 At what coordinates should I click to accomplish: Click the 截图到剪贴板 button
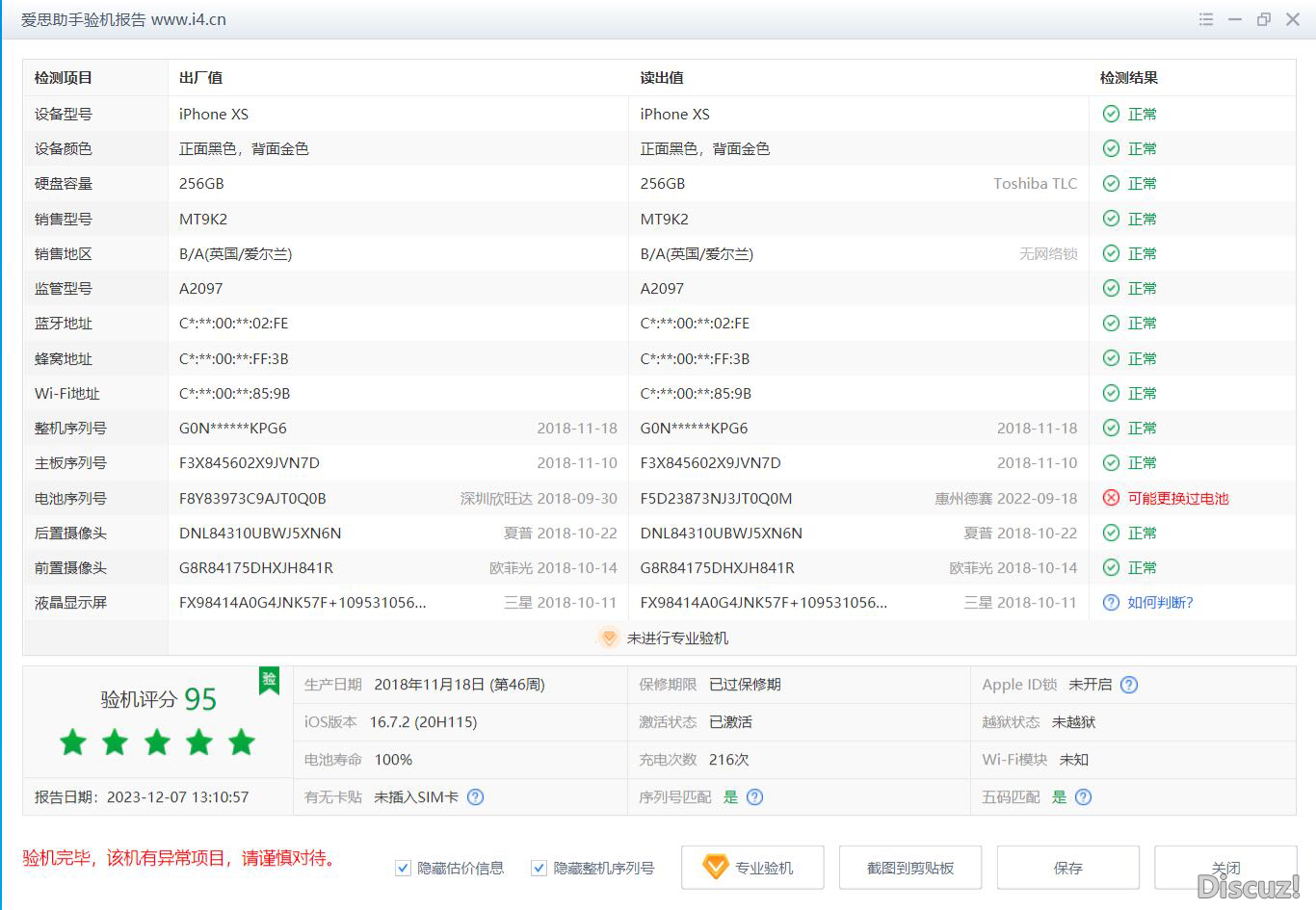(910, 868)
